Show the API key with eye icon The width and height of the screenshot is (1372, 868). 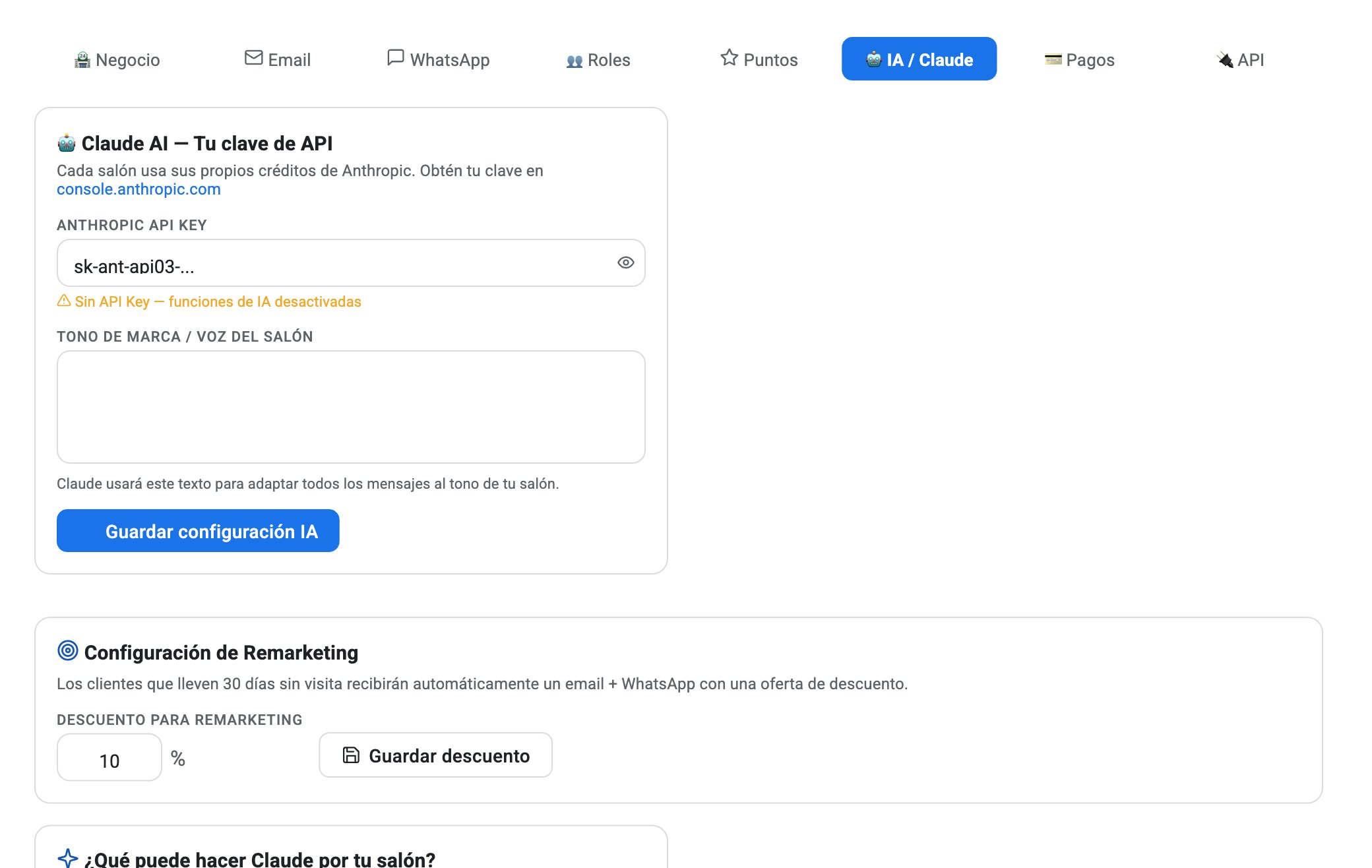625,263
